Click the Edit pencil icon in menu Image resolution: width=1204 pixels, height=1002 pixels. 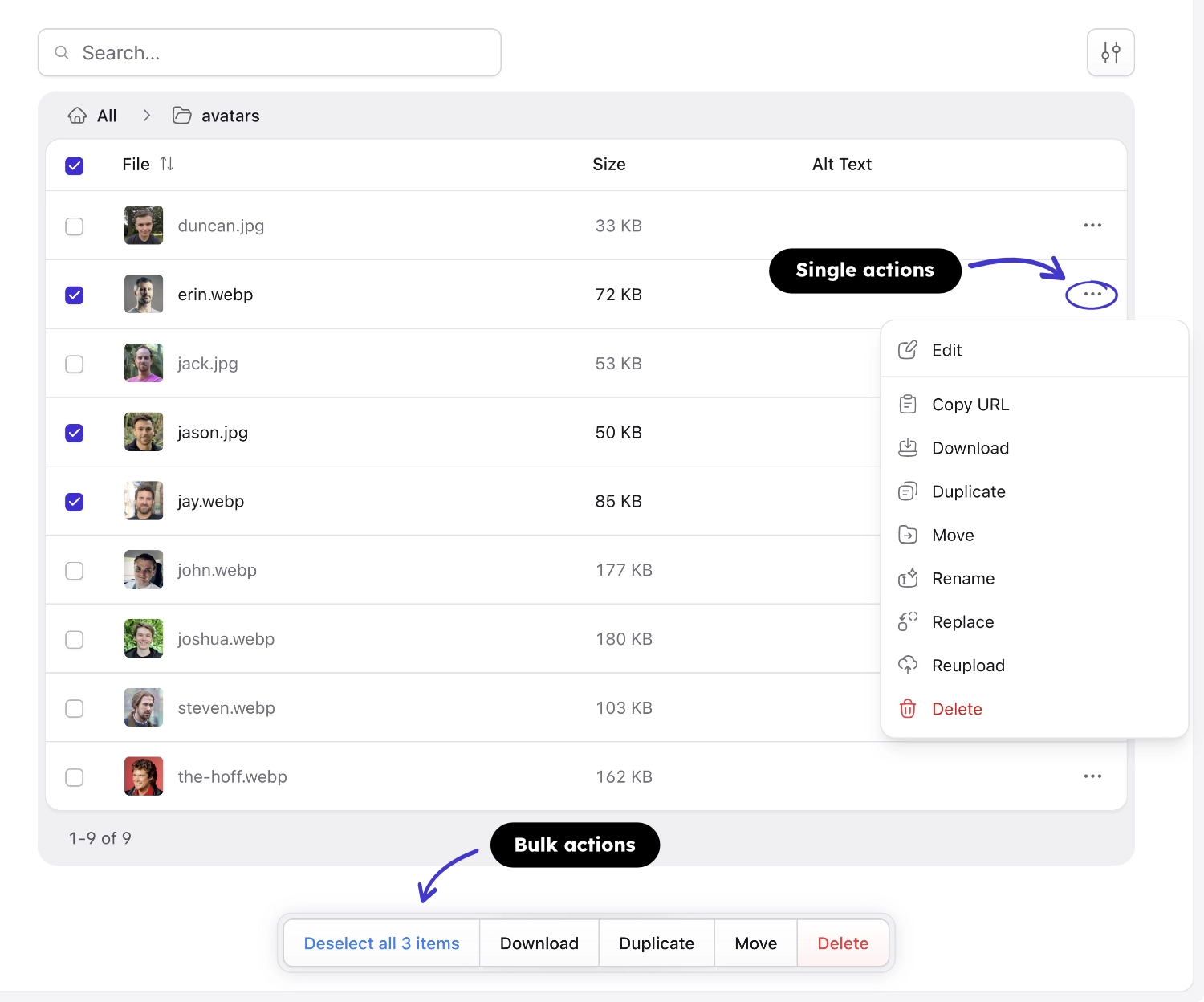pos(907,350)
